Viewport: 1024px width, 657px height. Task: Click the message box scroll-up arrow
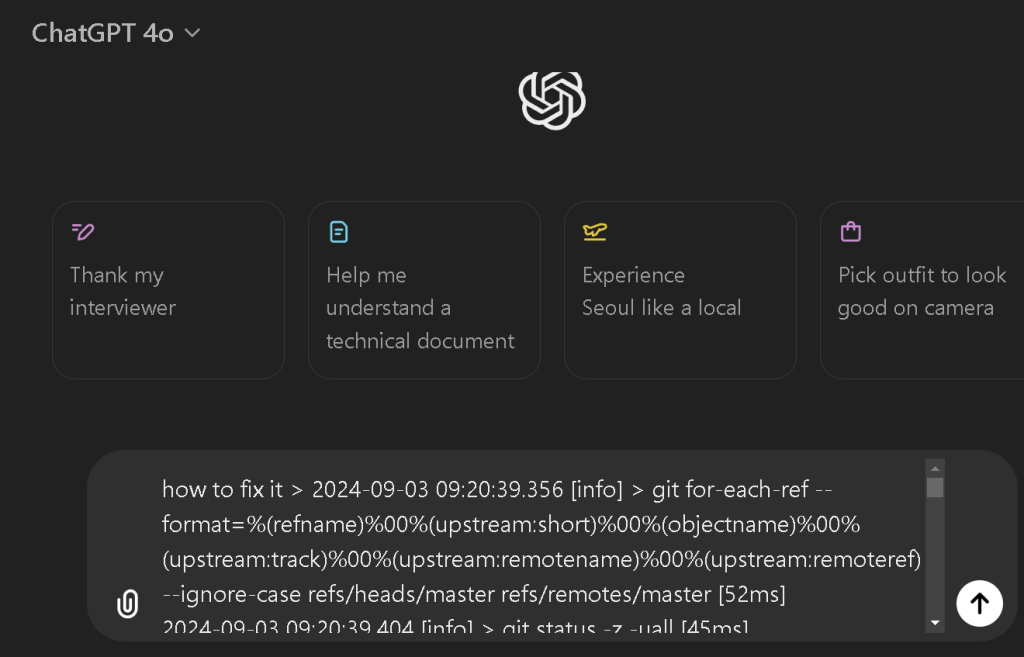935,468
